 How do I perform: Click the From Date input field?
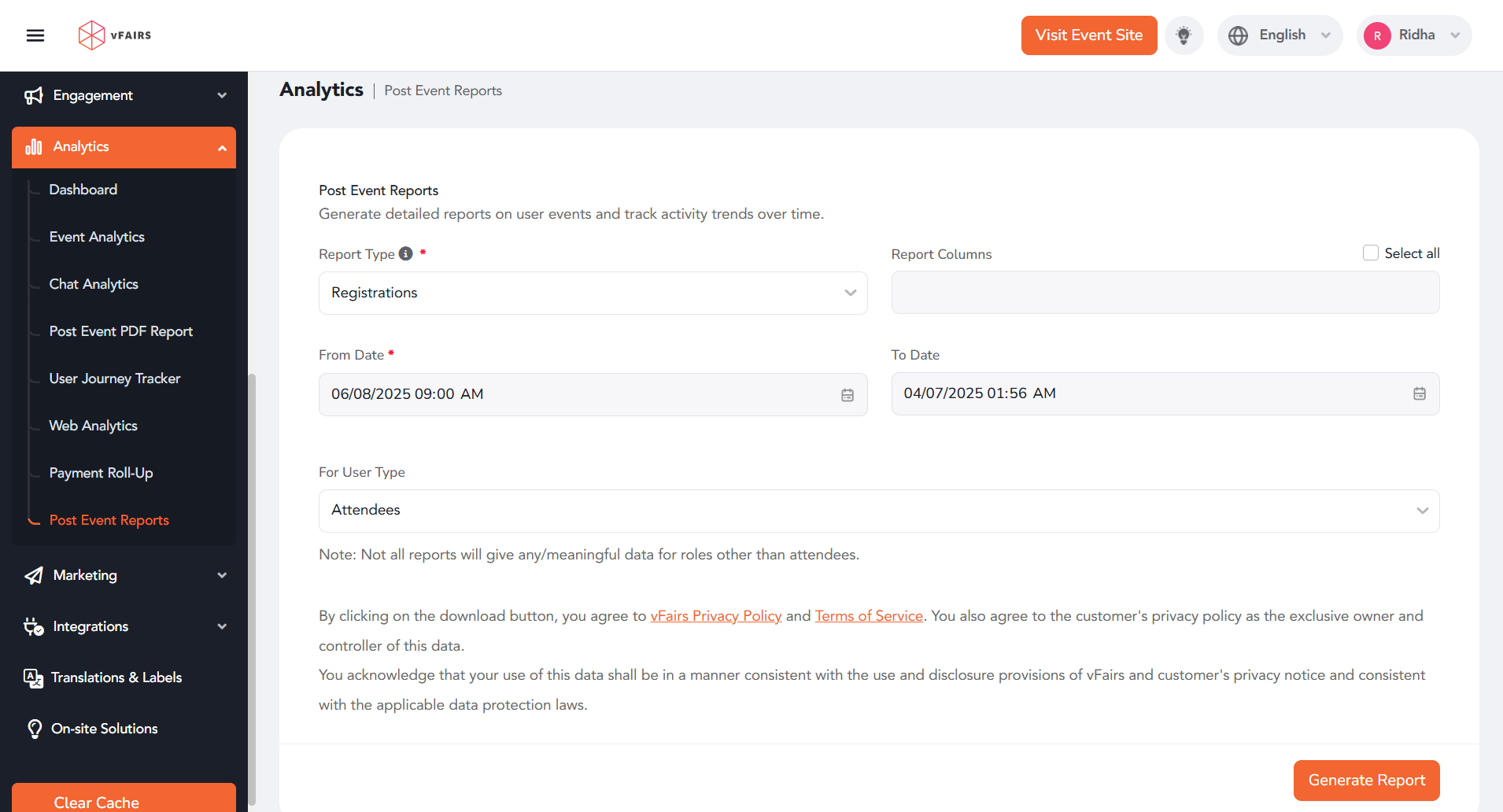tap(593, 394)
